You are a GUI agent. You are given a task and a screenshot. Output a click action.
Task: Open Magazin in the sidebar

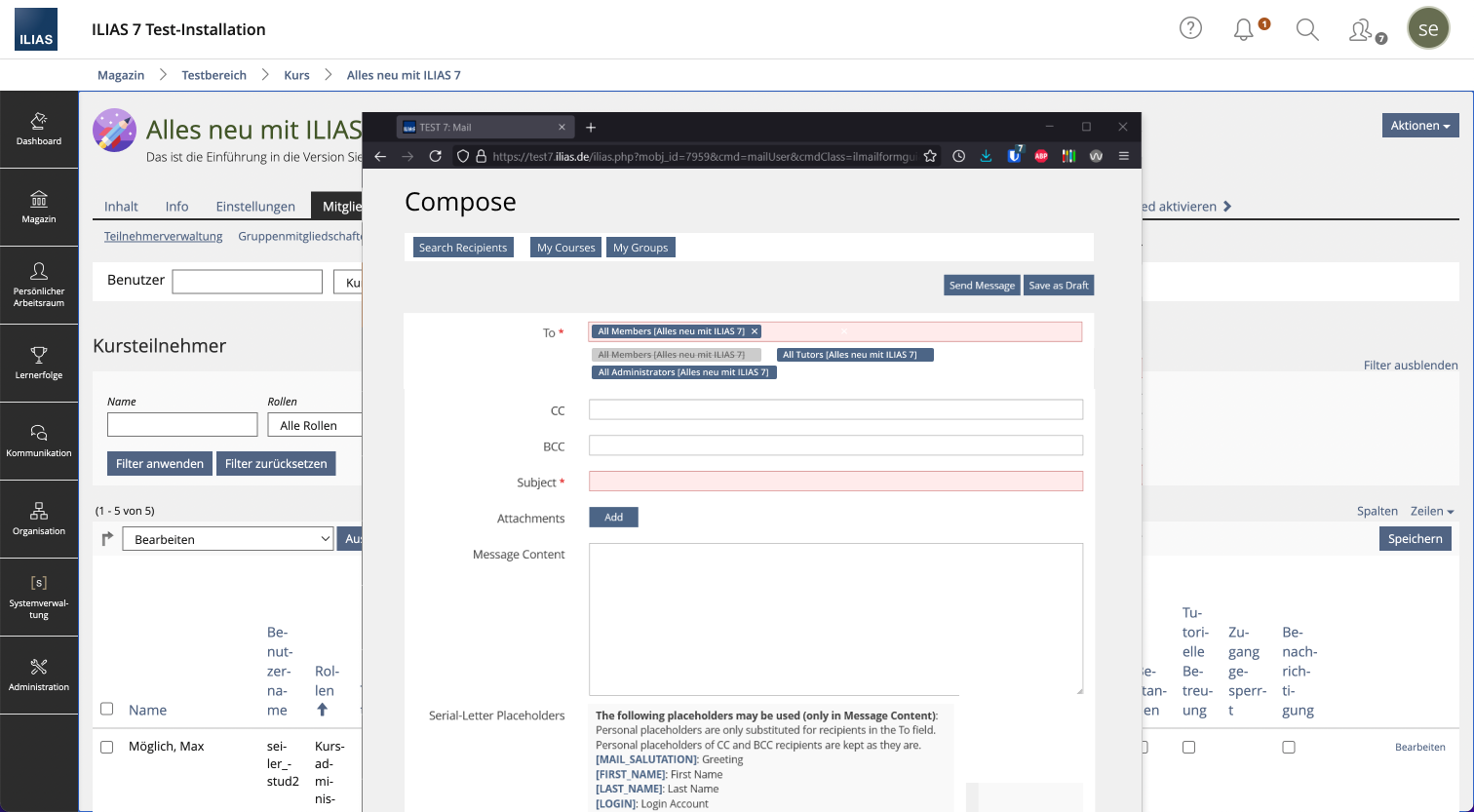pyautogui.click(x=39, y=207)
